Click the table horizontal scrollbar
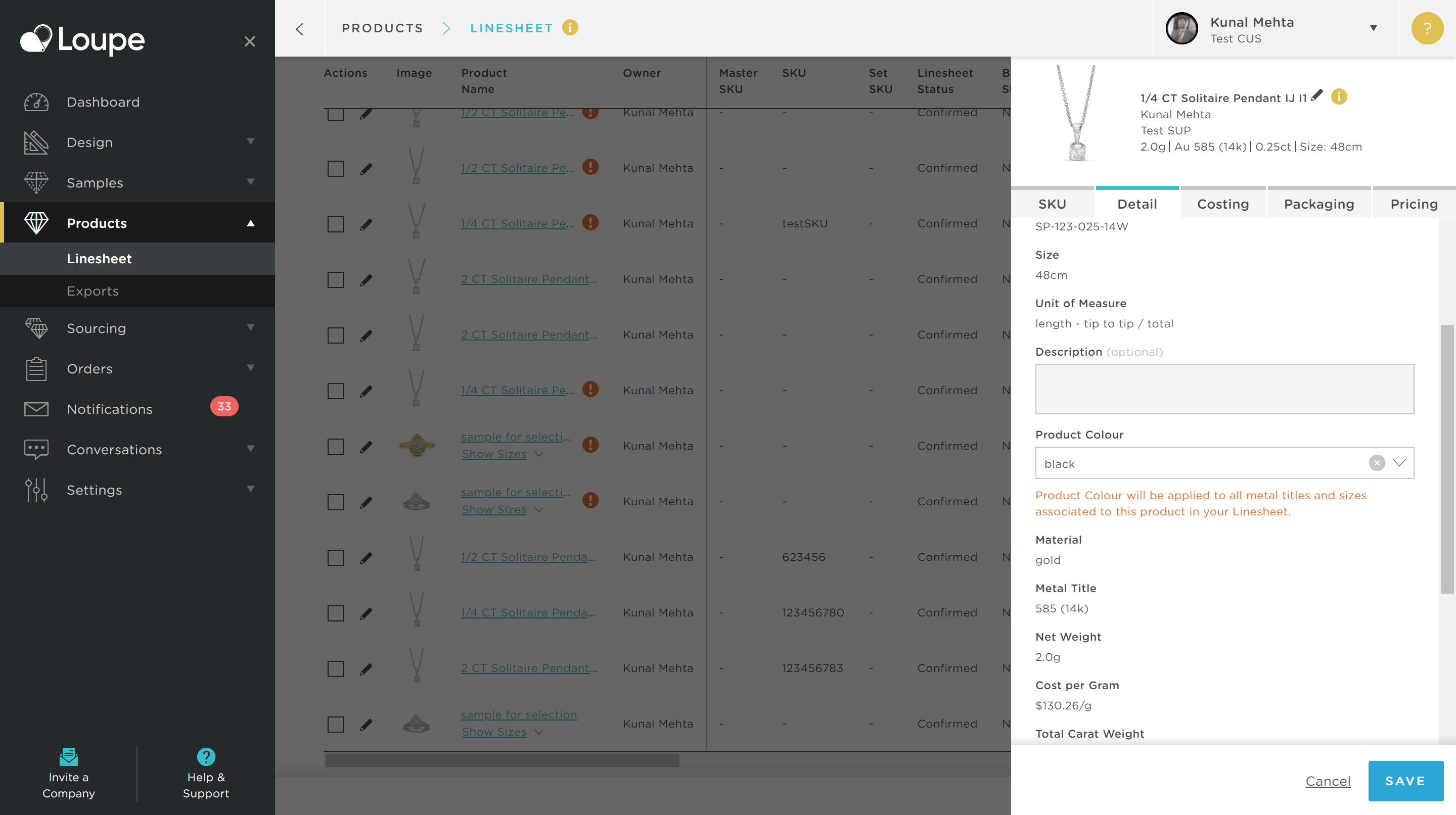This screenshot has height=815, width=1456. point(502,760)
